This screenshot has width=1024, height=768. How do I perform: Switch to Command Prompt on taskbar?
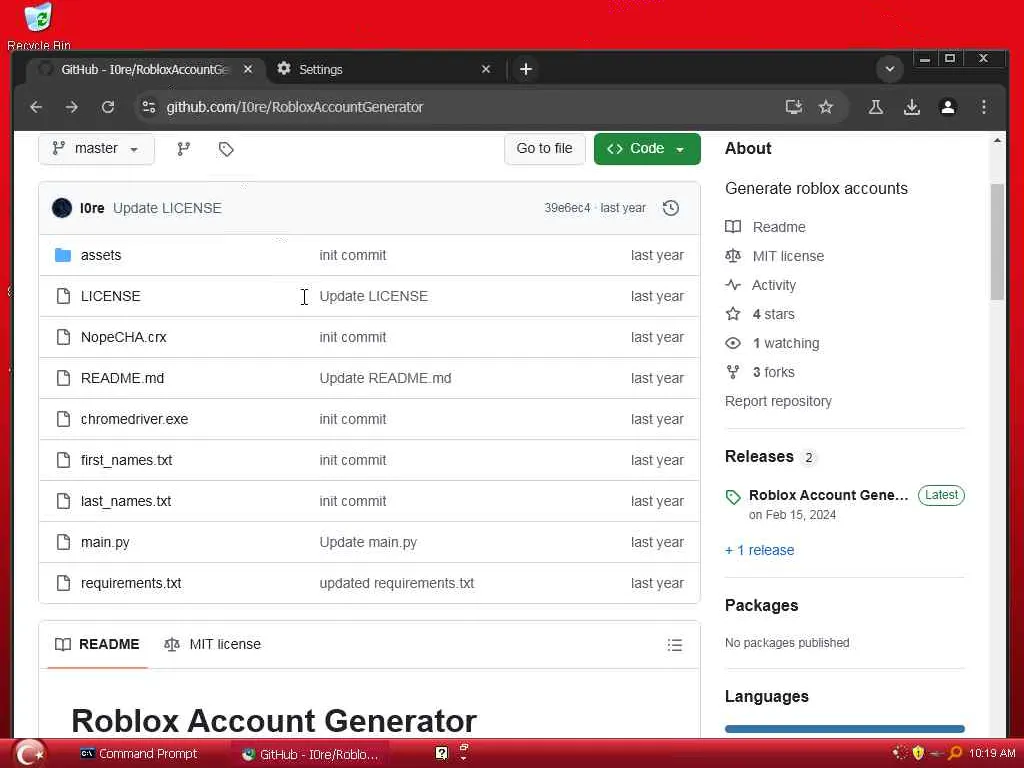pyautogui.click(x=138, y=754)
